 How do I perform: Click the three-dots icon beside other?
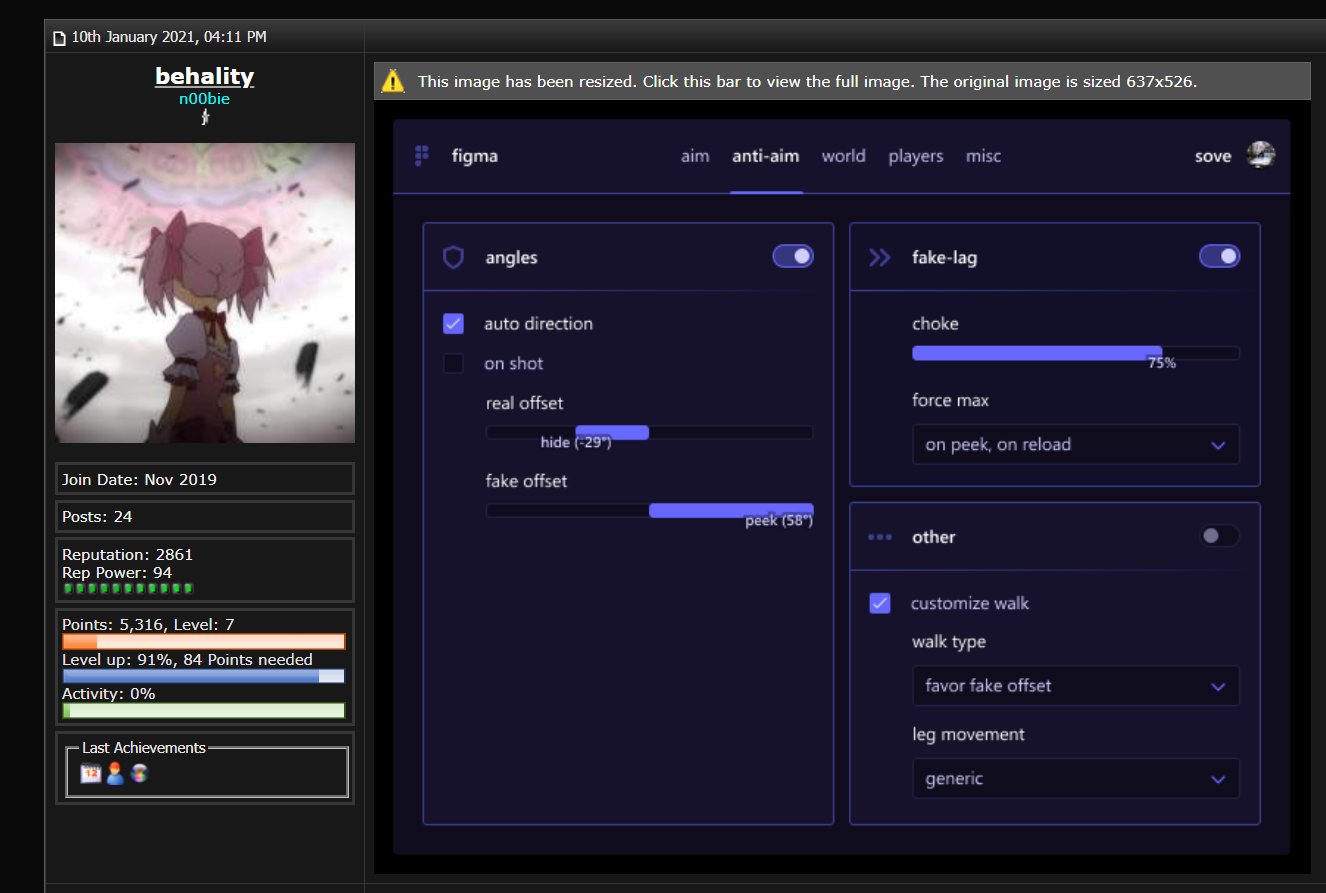(880, 537)
